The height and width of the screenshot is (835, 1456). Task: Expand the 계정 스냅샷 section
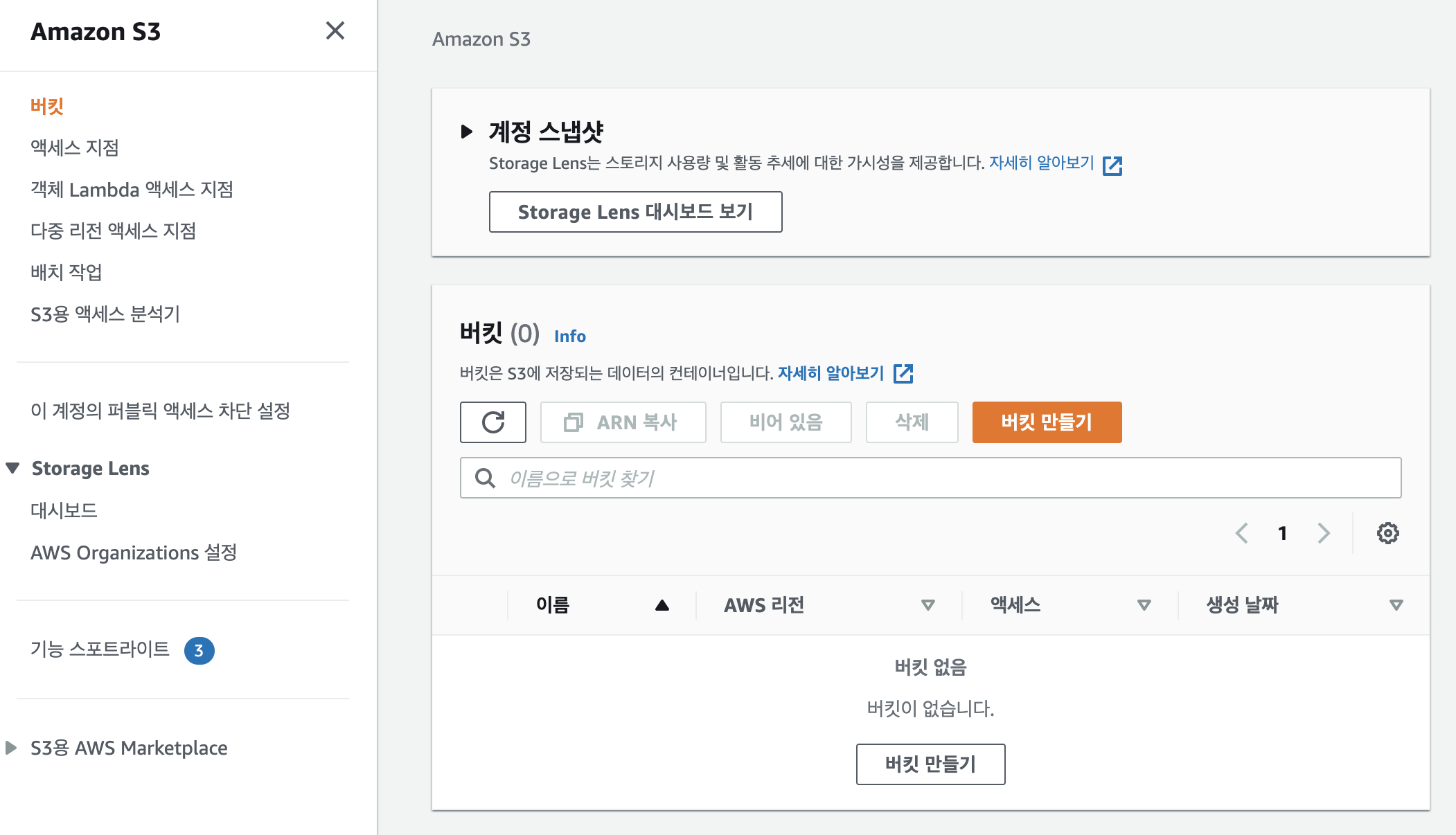[467, 131]
